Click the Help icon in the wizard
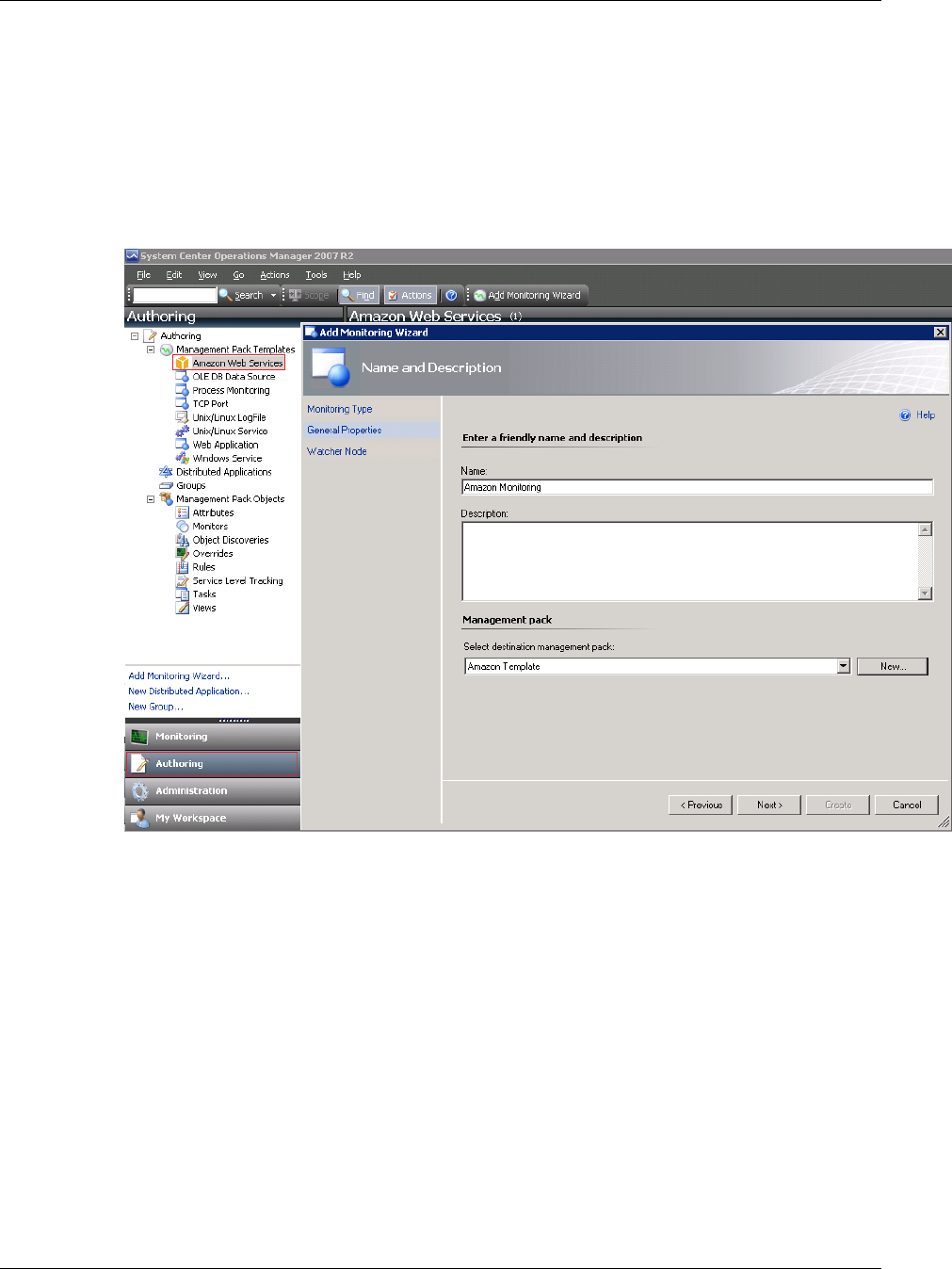Screen dimensions: 952x1269 (x=905, y=415)
